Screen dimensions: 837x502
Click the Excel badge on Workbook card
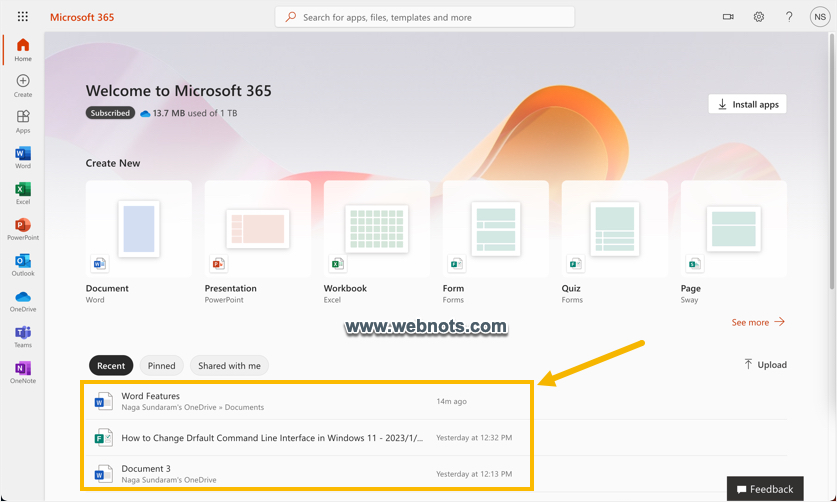tap(337, 263)
